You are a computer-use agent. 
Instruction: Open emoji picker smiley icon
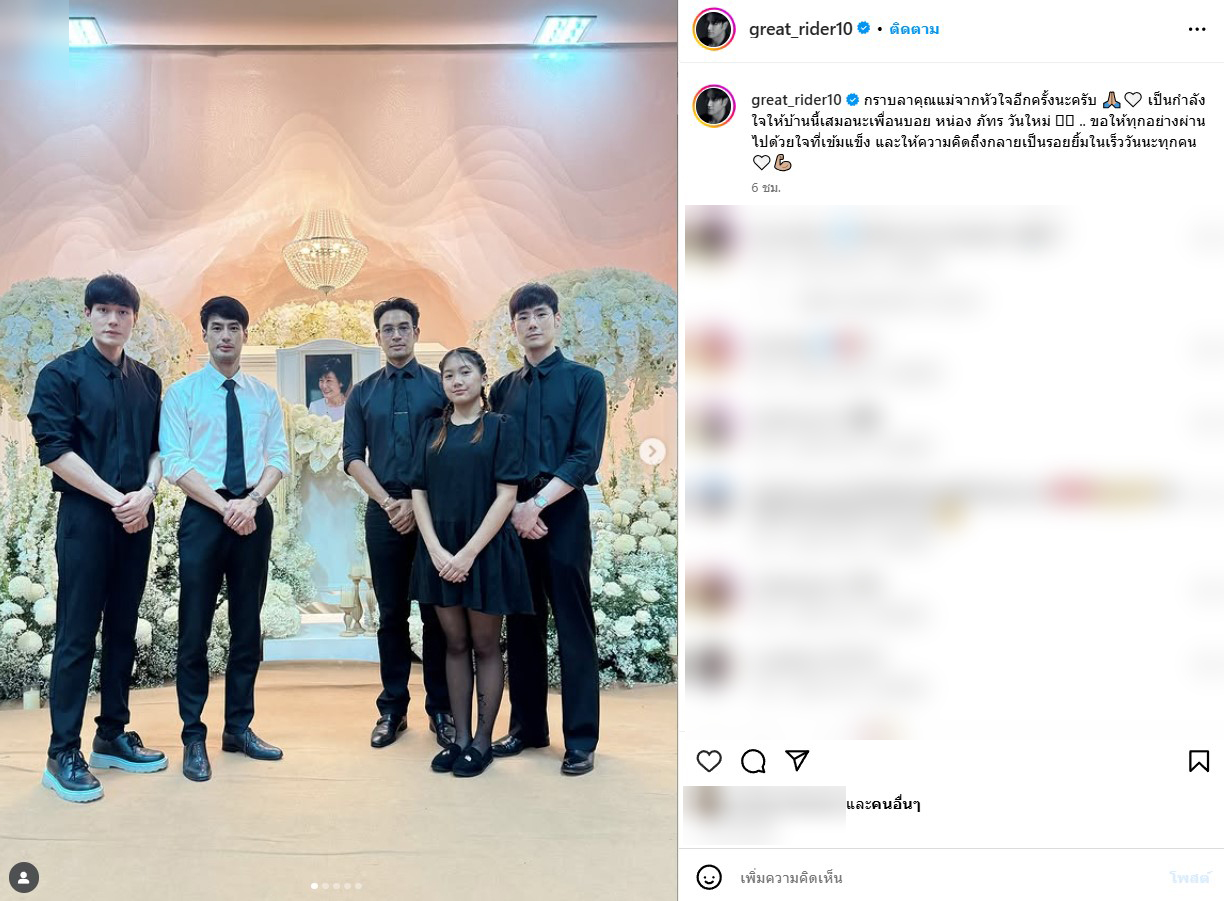(x=709, y=877)
